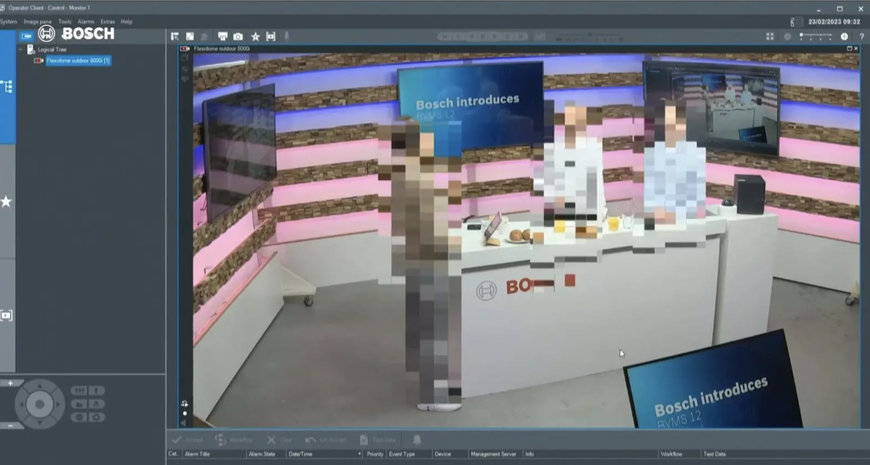870x465 pixels.
Task: Adjust the image pane pattern slider
Action: coord(816,36)
